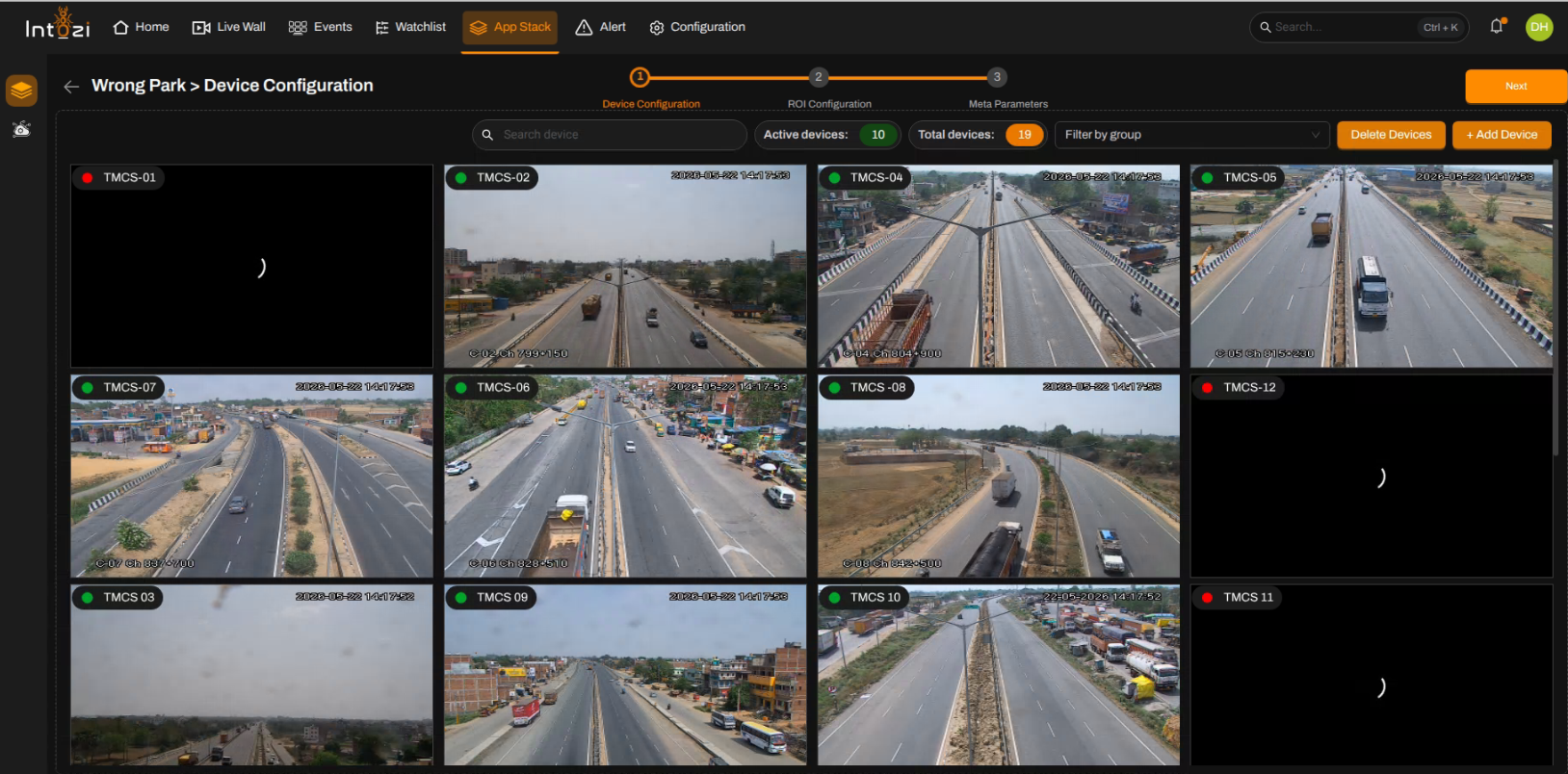The width and height of the screenshot is (1568, 774).
Task: Click the + Add Device button
Action: click(x=1502, y=135)
